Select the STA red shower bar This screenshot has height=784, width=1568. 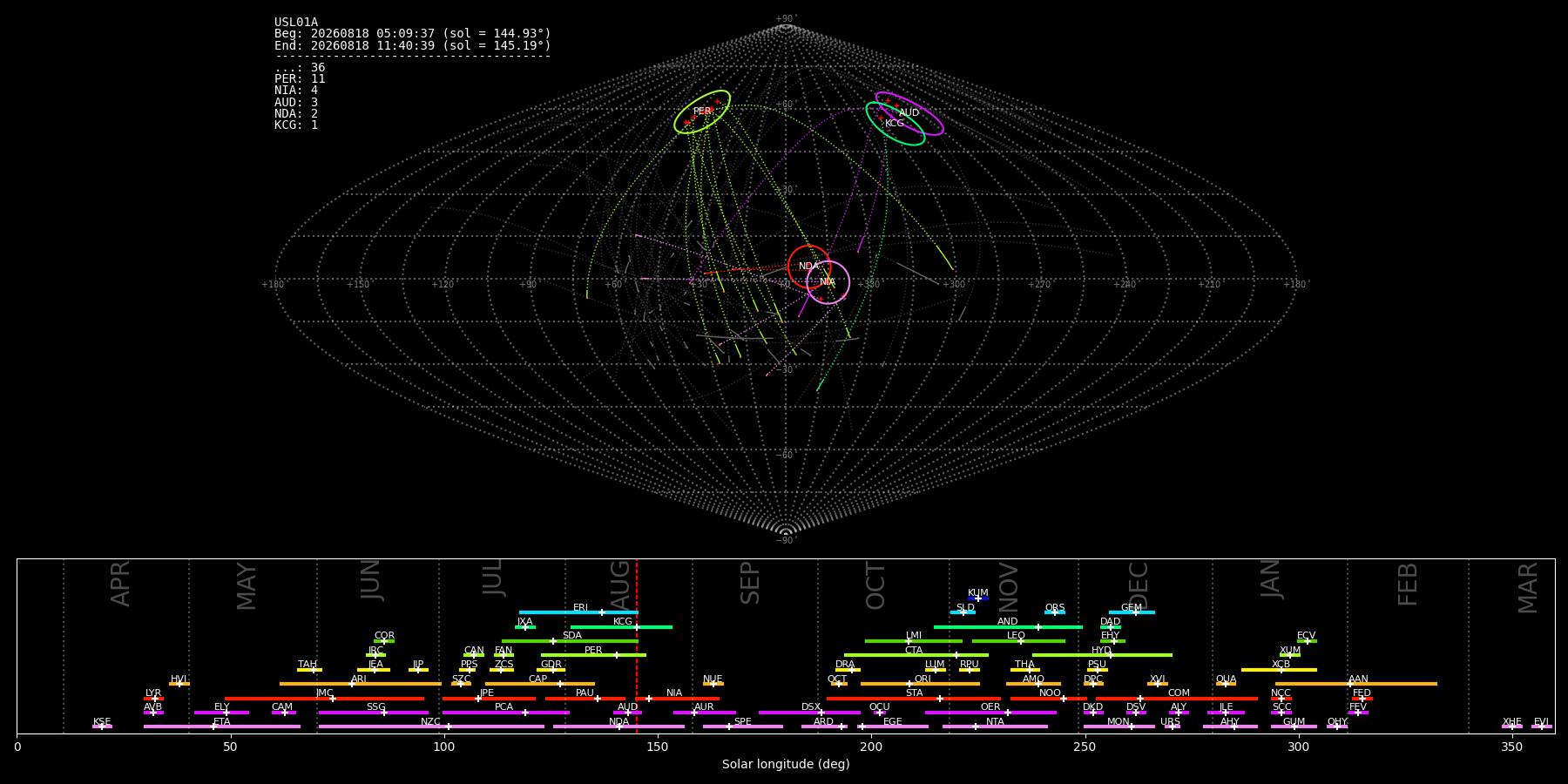pos(914,699)
